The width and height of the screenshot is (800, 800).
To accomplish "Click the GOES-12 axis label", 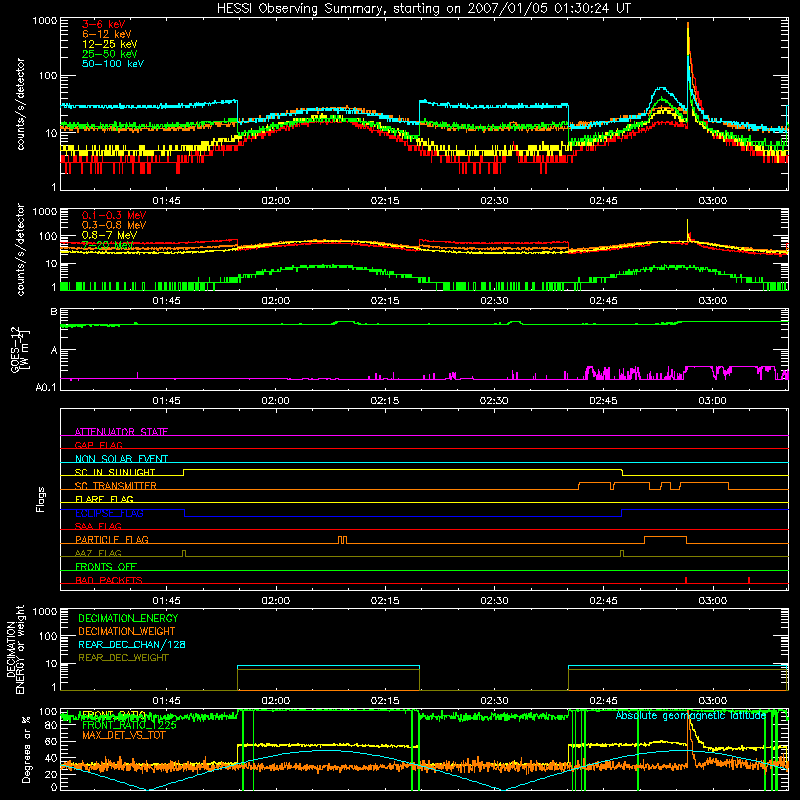I will pyautogui.click(x=19, y=349).
